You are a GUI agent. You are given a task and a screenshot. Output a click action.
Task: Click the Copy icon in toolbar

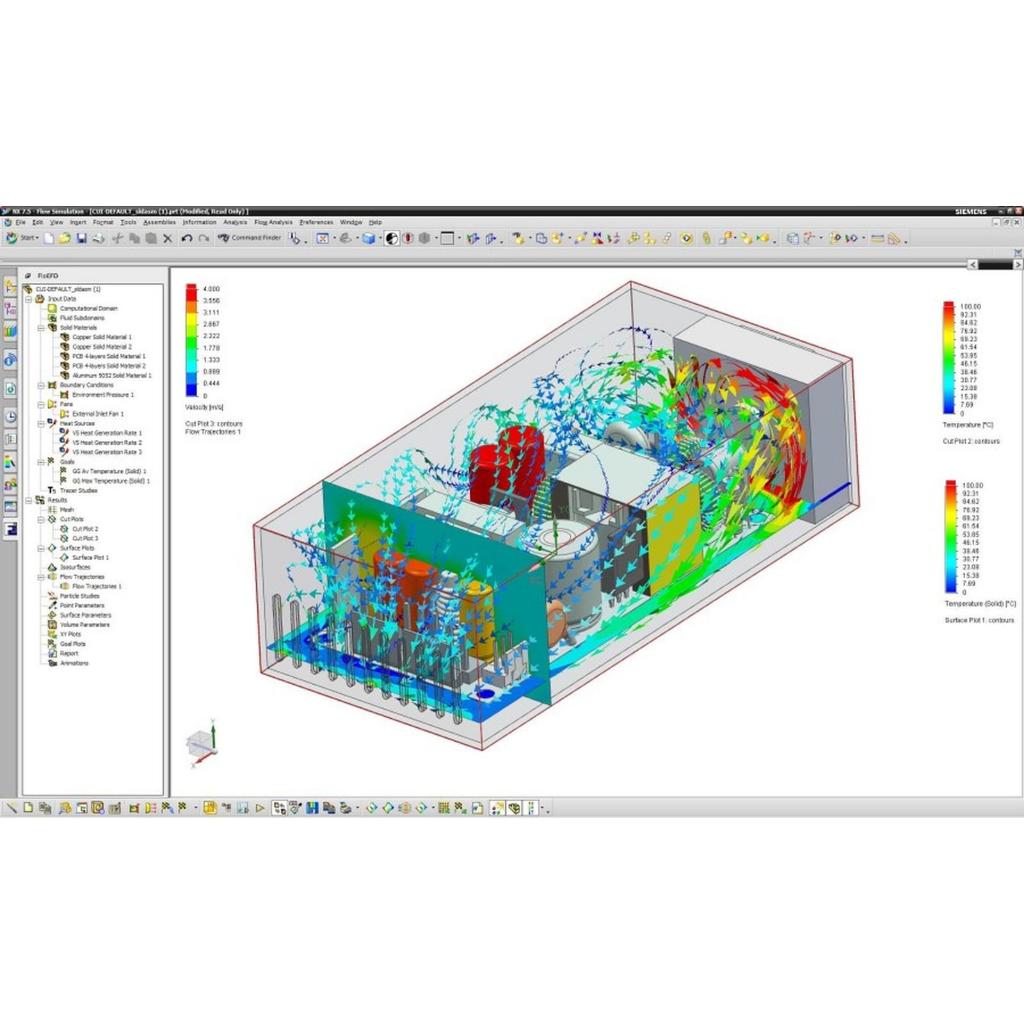click(x=135, y=238)
